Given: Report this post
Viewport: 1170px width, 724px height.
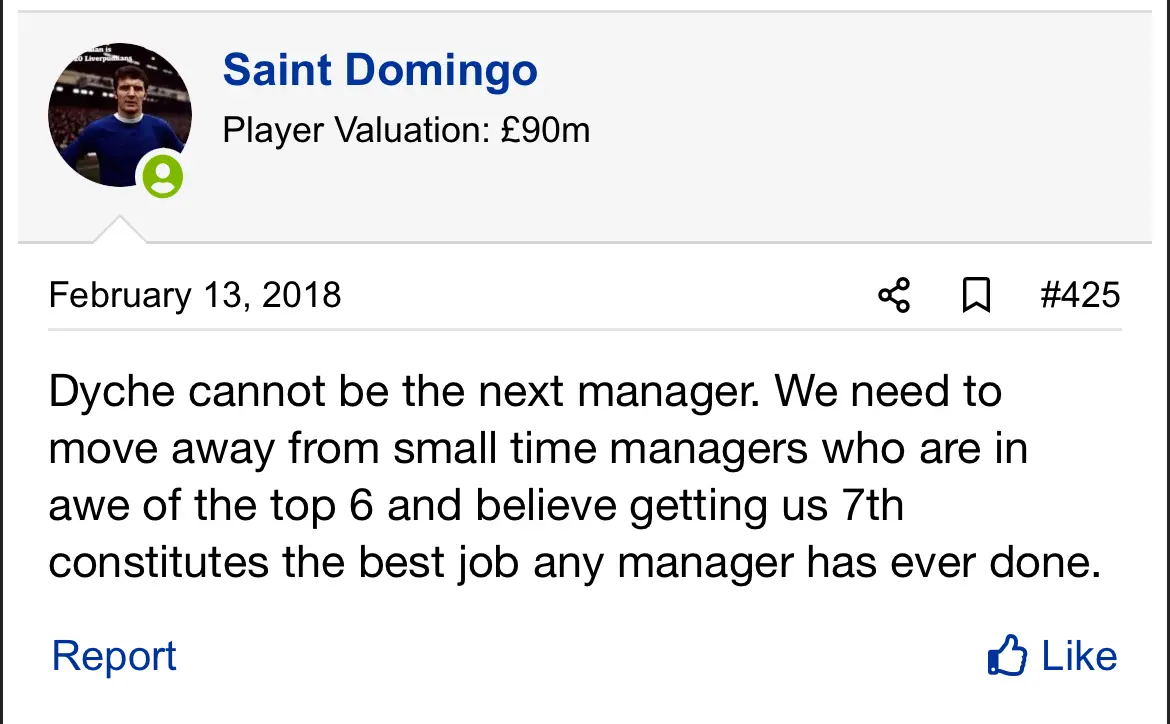Looking at the screenshot, I should (114, 656).
